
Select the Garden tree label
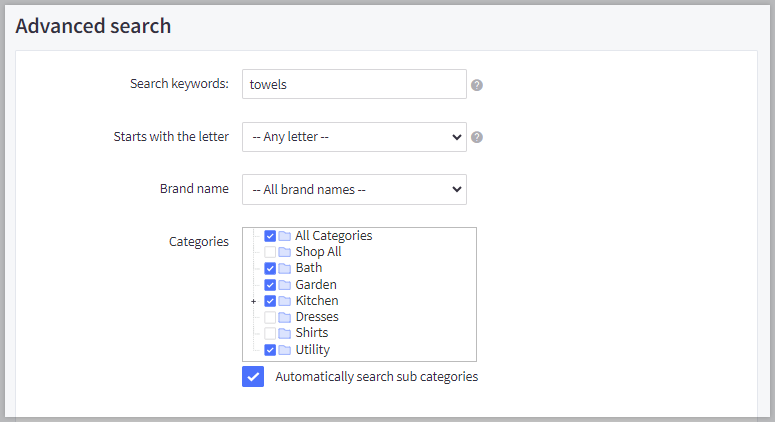pyautogui.click(x=316, y=285)
